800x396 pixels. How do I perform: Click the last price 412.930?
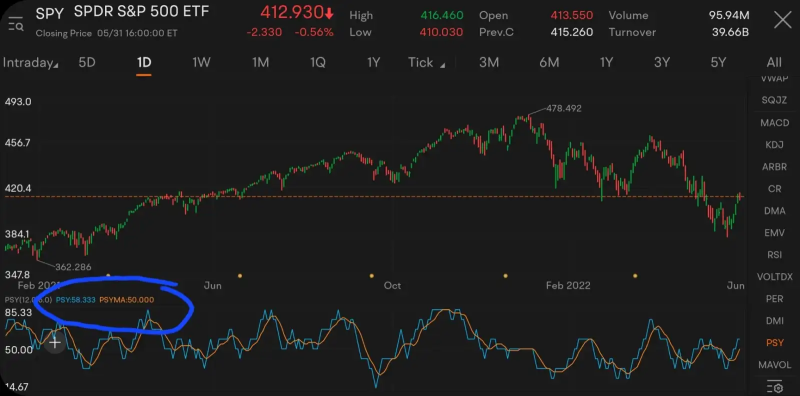[x=292, y=12]
